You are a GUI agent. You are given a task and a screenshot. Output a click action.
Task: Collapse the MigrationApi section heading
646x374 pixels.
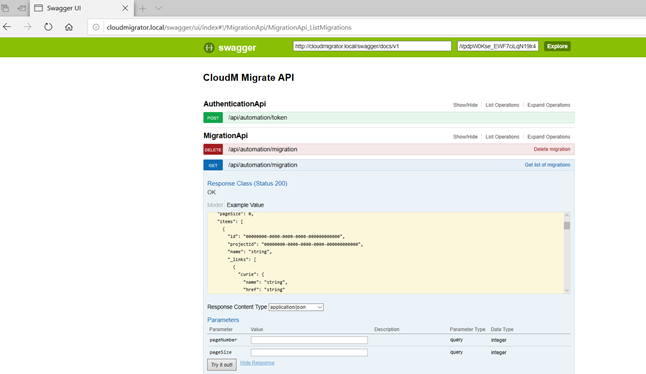pos(225,136)
